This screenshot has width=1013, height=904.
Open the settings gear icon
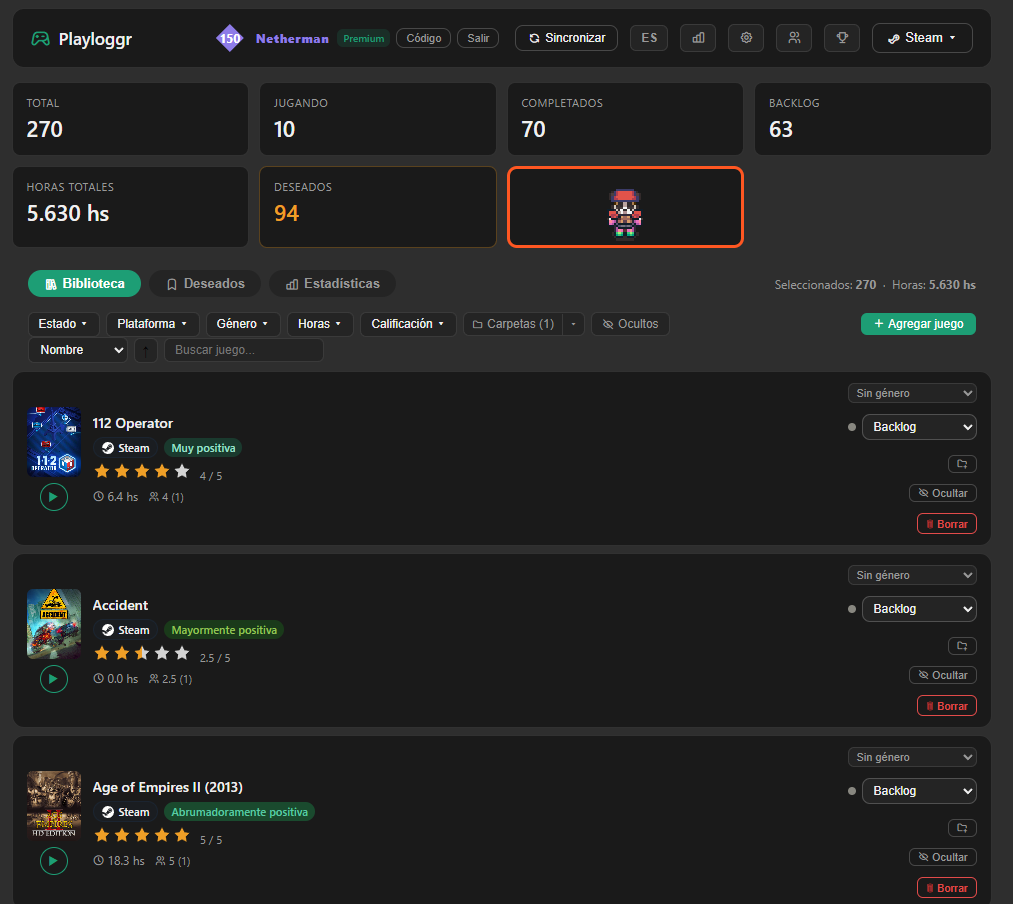(746, 38)
